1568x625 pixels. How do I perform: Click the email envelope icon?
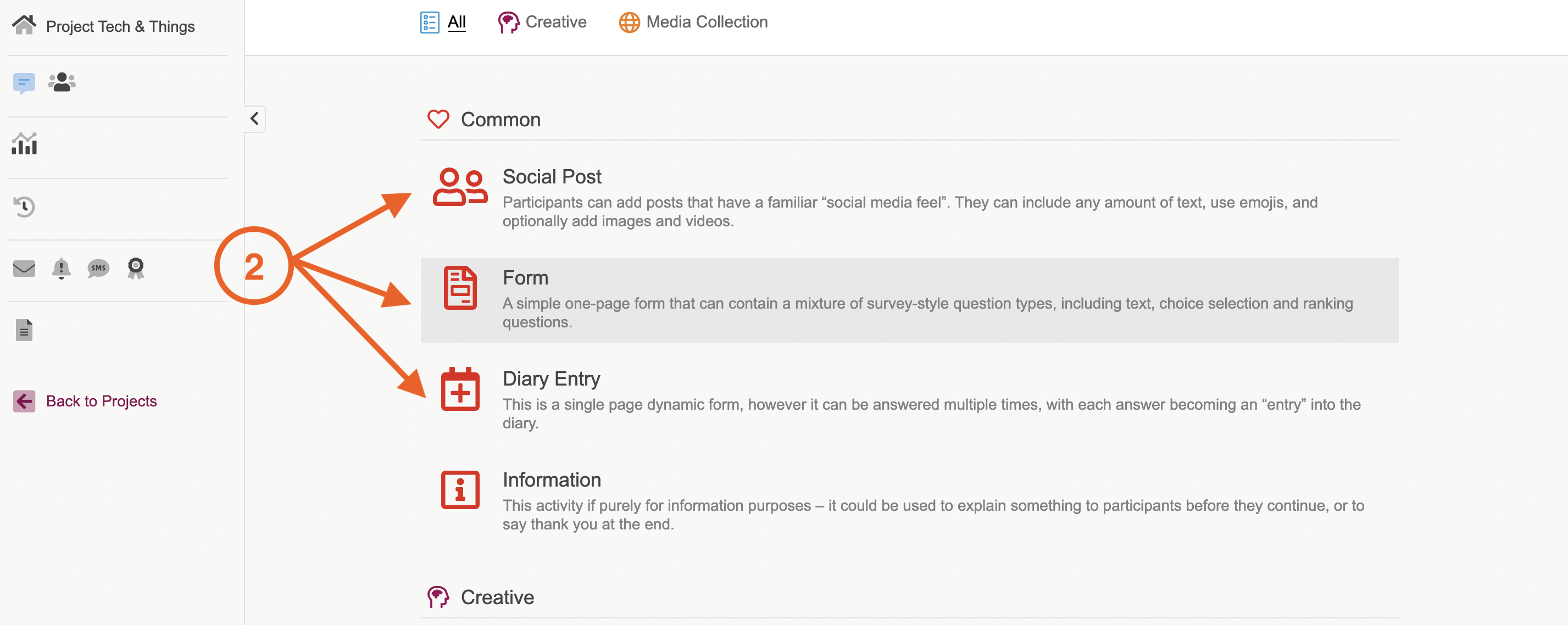24,268
